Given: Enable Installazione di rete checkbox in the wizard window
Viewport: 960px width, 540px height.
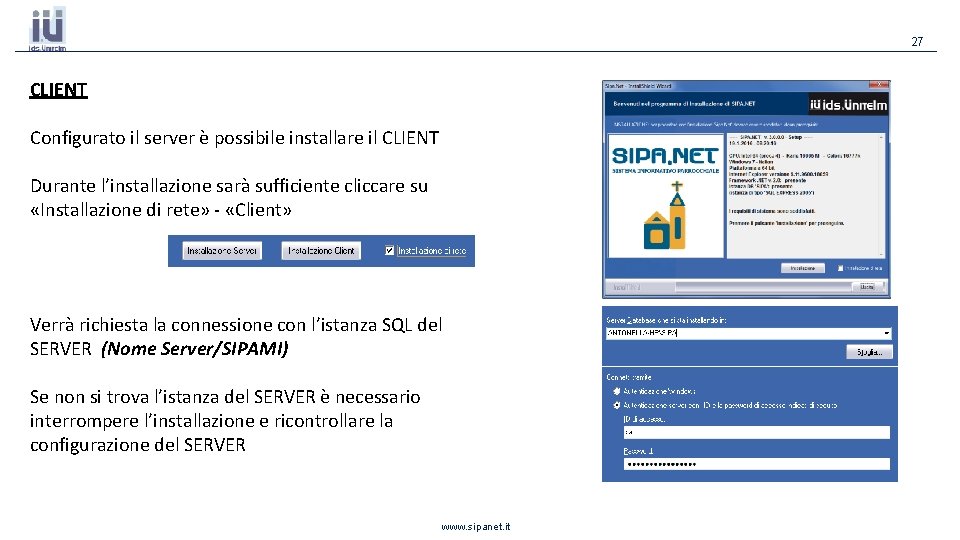Looking at the screenshot, I should point(841,268).
